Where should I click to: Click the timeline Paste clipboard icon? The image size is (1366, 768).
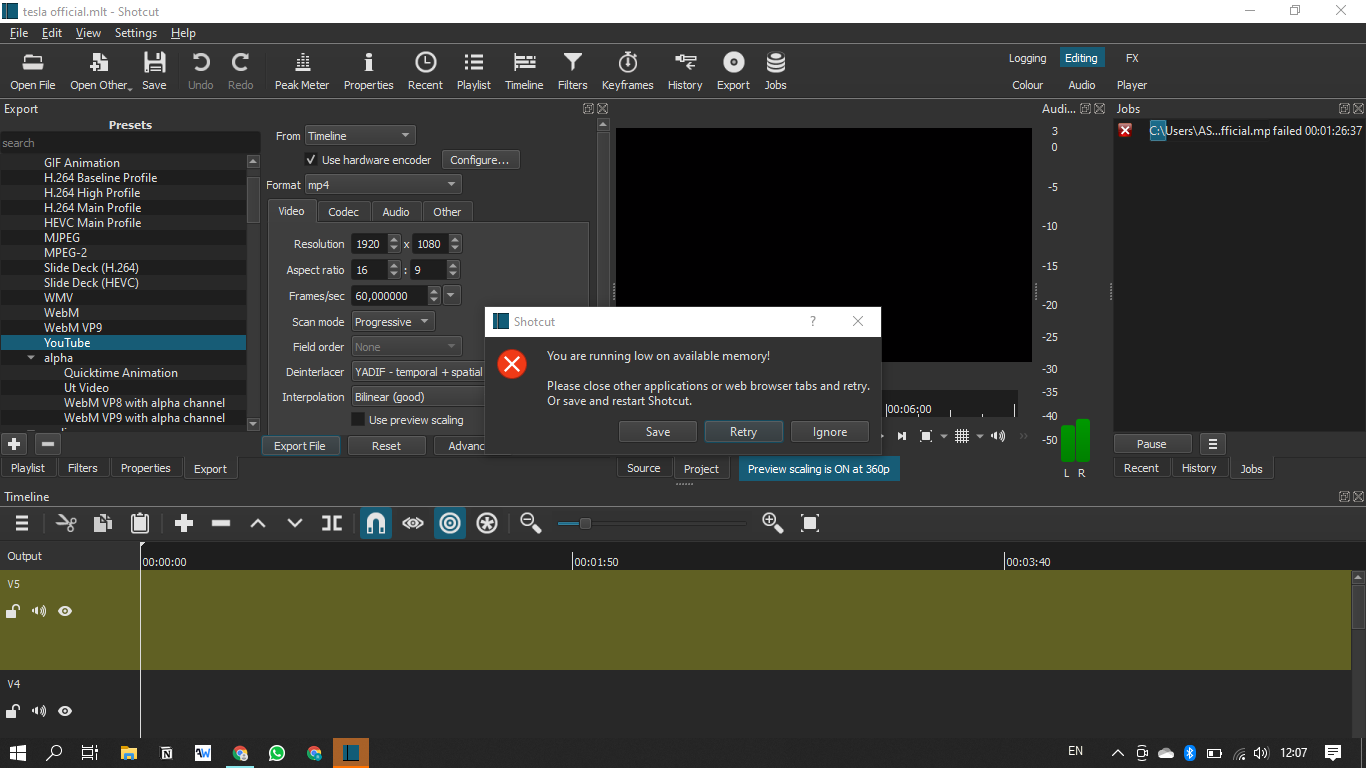(140, 523)
